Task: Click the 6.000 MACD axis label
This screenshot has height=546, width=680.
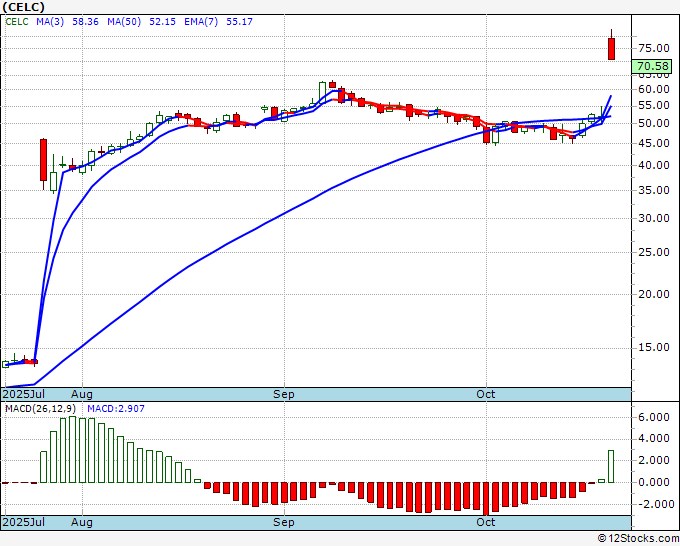Action: point(654,418)
